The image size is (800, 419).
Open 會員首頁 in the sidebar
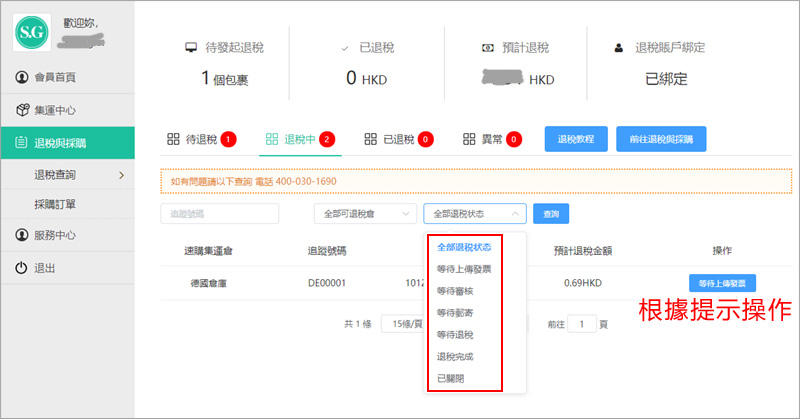coord(54,77)
